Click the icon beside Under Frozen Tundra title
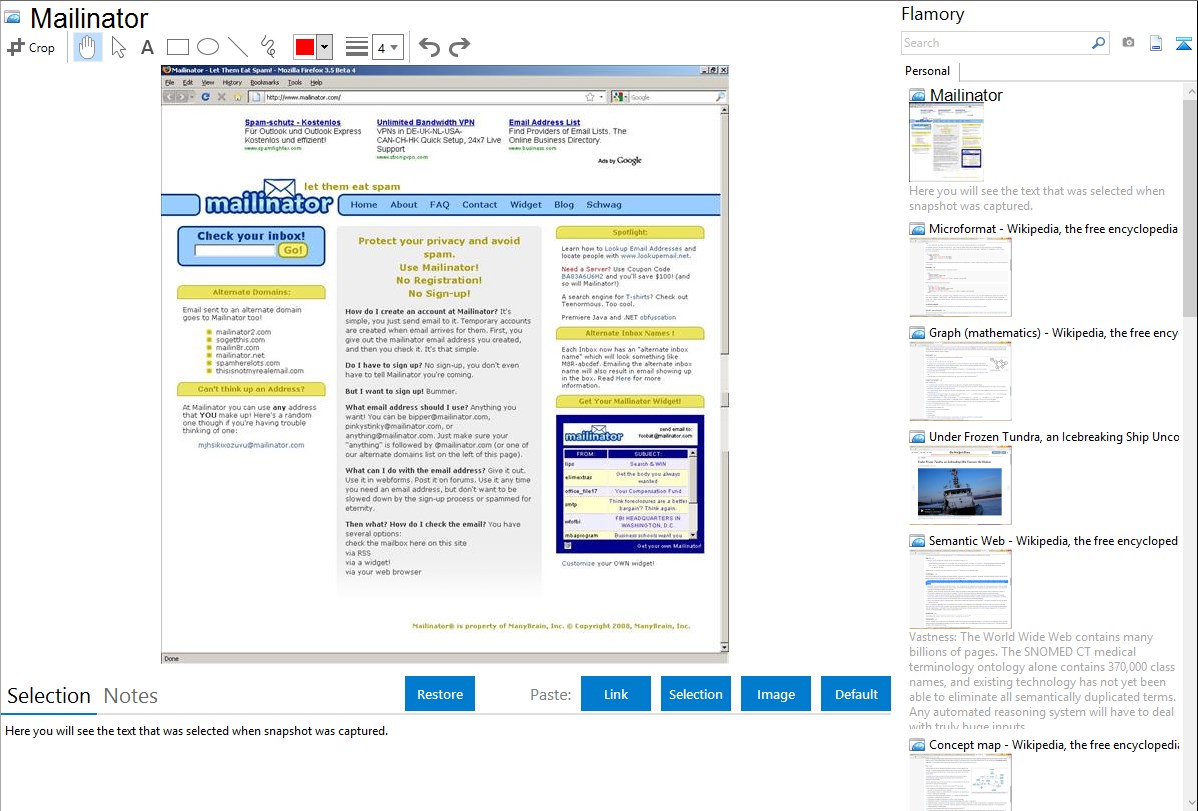This screenshot has width=1198, height=811. click(917, 437)
